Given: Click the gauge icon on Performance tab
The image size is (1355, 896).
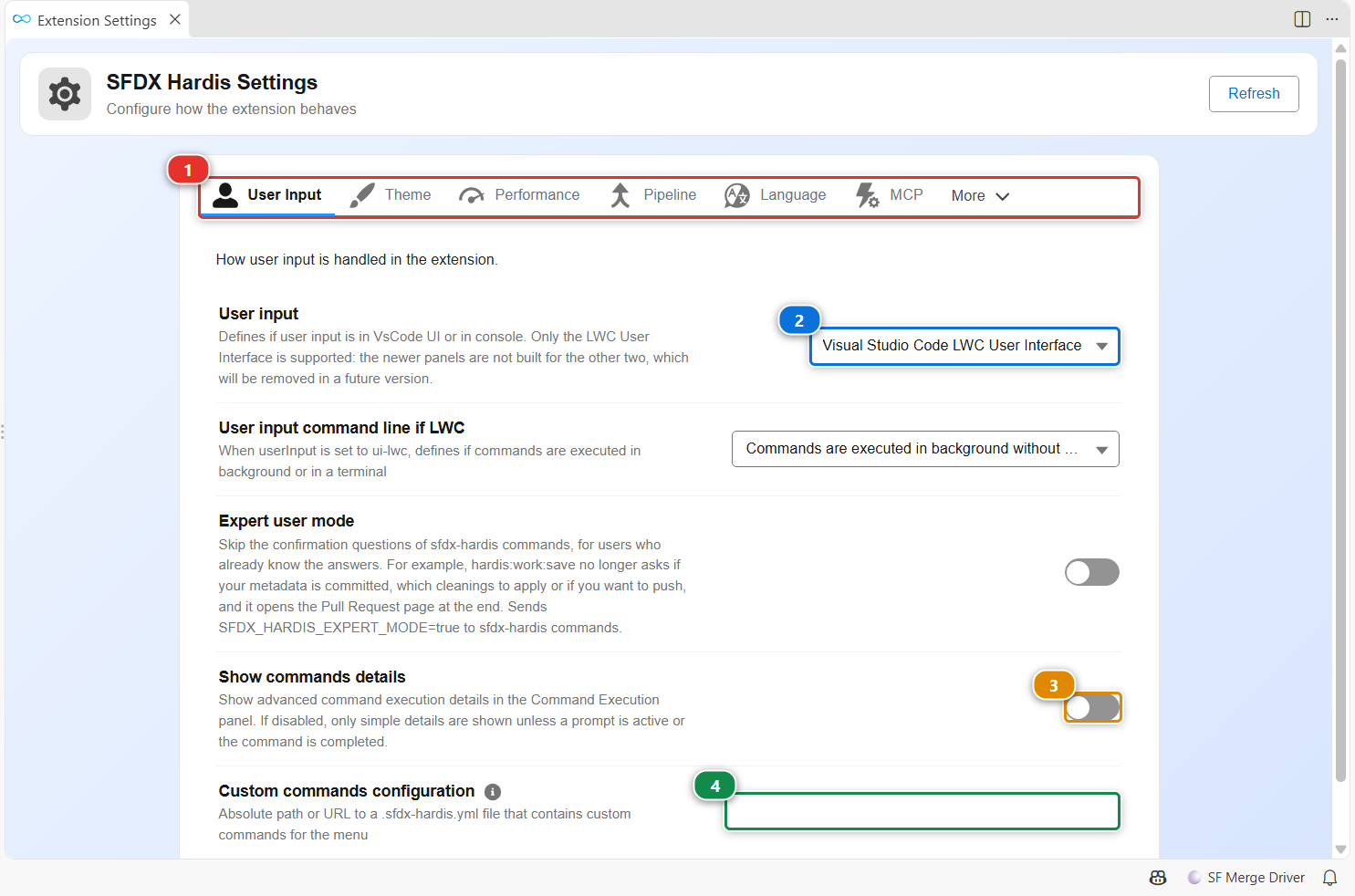Looking at the screenshot, I should 472,195.
